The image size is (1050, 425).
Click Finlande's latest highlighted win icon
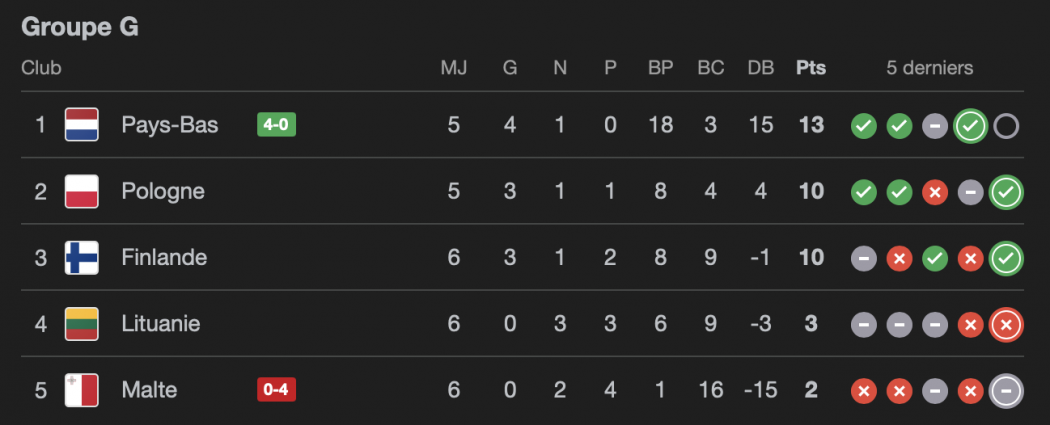[1006, 259]
